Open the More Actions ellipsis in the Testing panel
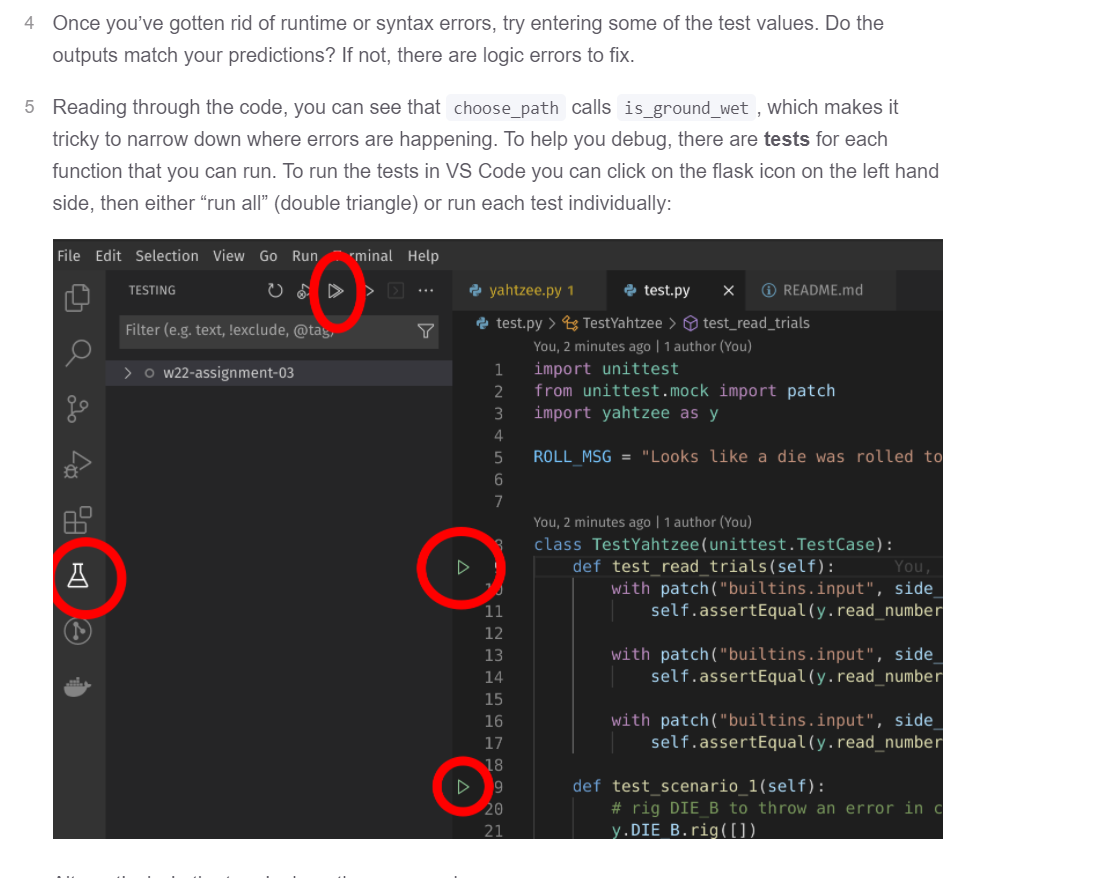Viewport: 1108px width, 878px height. 425,290
